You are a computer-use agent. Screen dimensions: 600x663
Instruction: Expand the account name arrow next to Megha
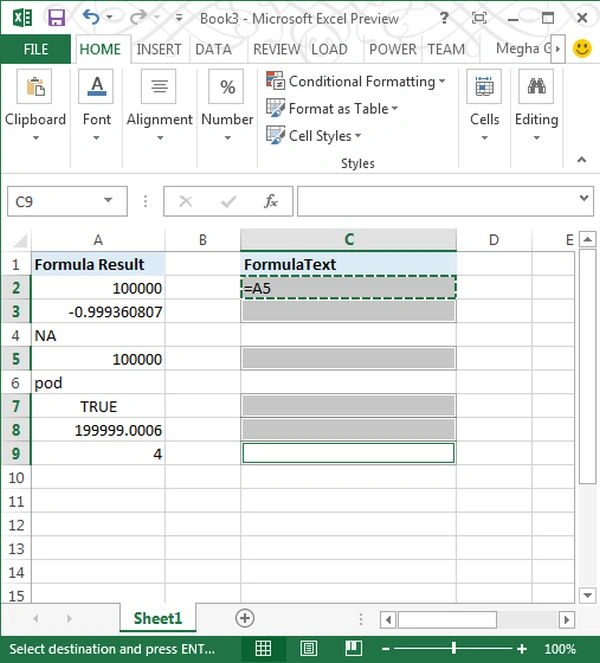pyautogui.click(x=558, y=49)
